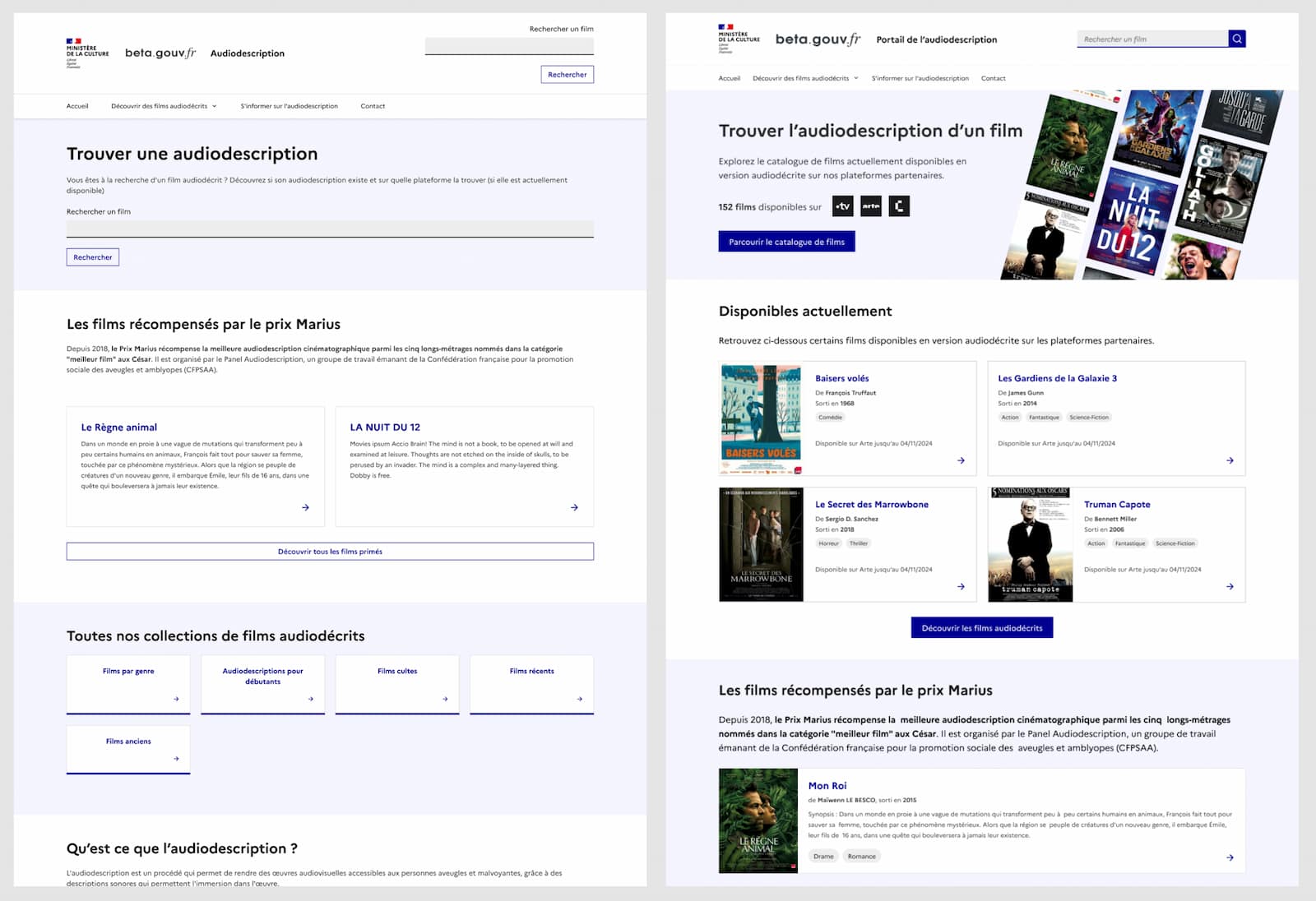Screen dimensions: 1316x901
Task: Click the arrow in Films anciens tile
Action: point(176,759)
